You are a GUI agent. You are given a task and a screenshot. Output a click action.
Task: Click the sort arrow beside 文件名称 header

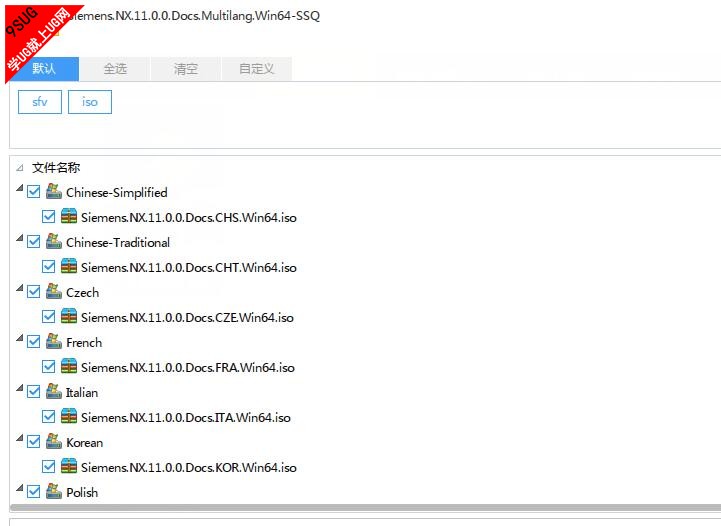19,168
